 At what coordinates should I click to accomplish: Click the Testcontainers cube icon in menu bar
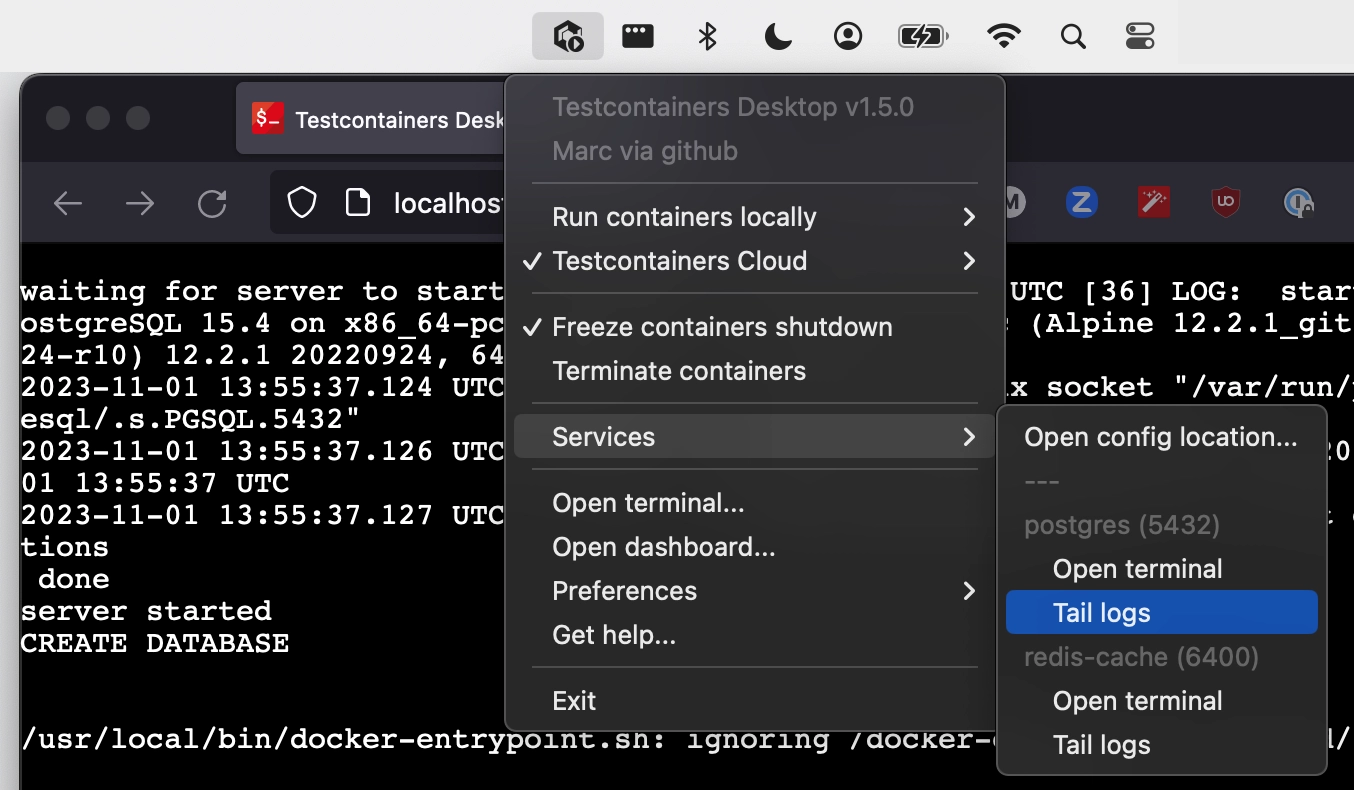click(567, 35)
